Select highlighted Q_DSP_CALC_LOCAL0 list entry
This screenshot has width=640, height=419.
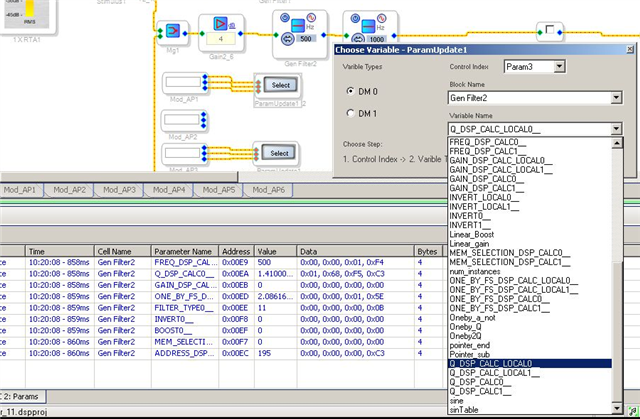coord(530,364)
